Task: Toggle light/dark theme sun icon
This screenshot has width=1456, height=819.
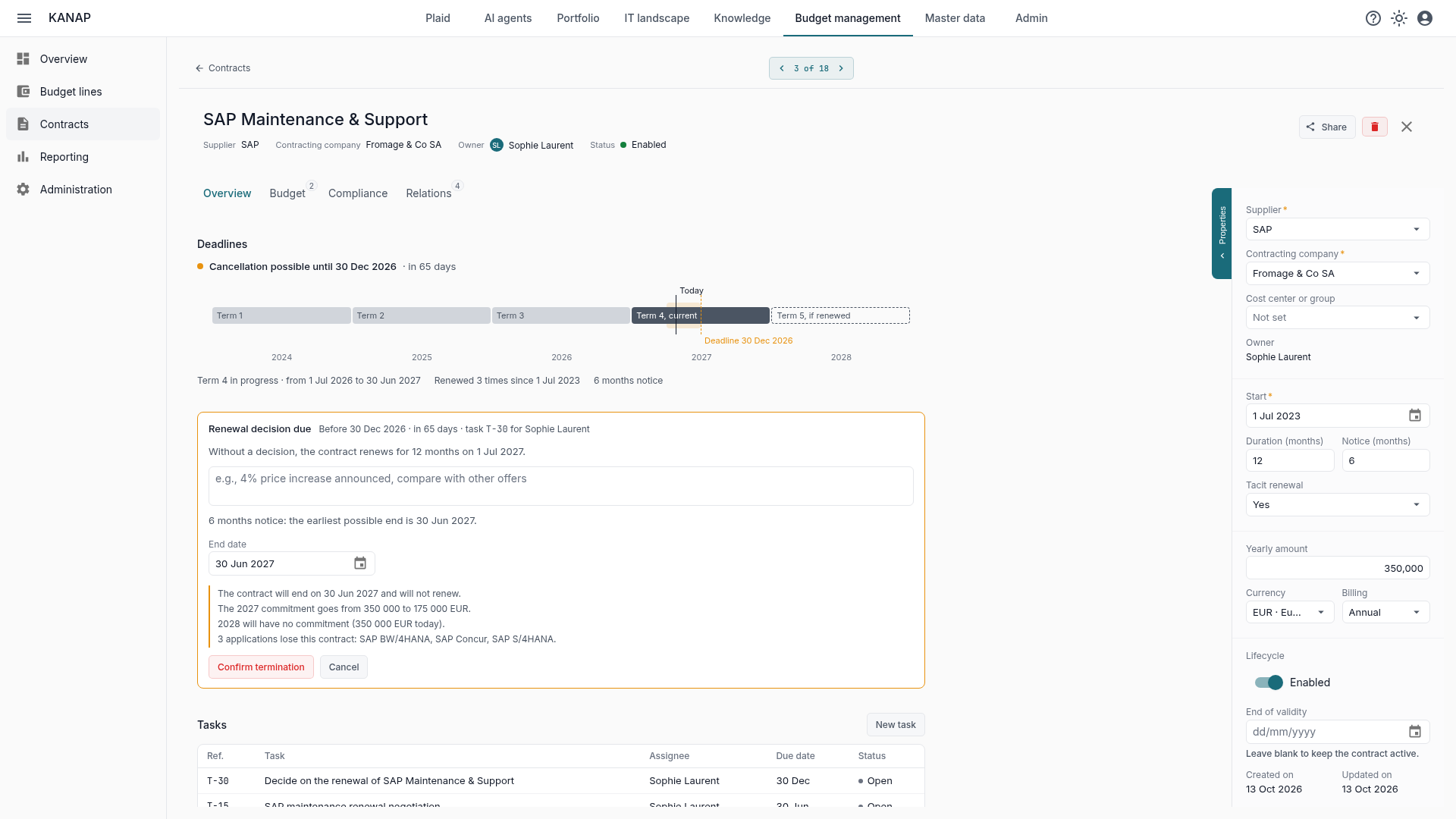Action: (x=1399, y=18)
